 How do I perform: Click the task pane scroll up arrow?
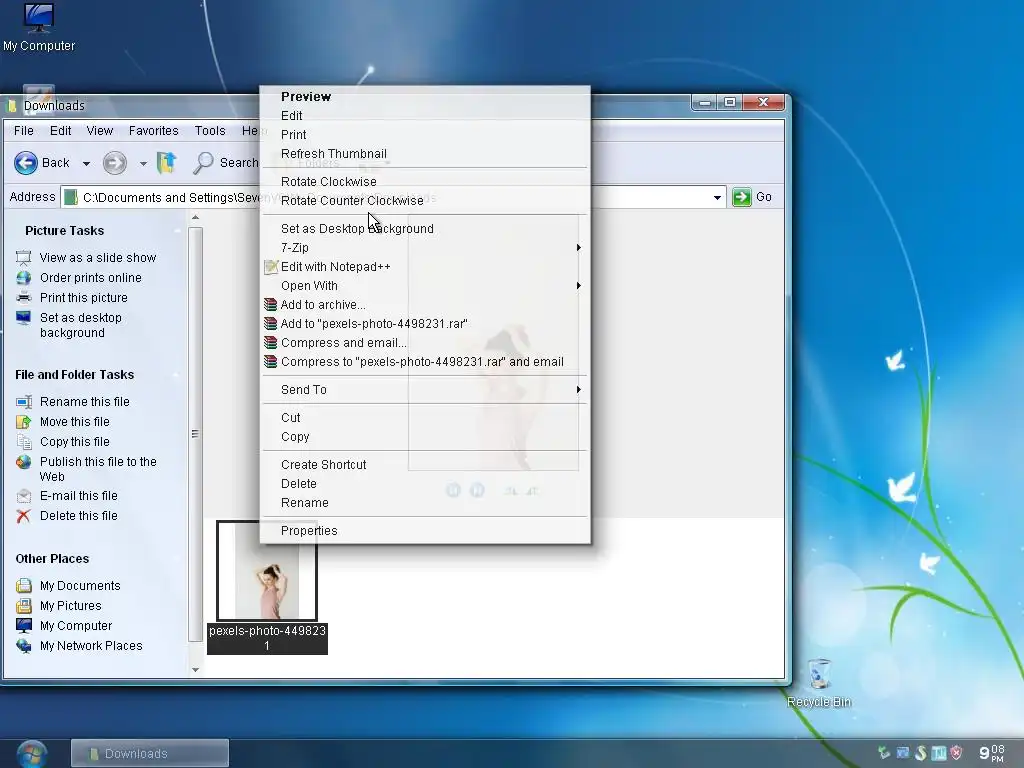pyautogui.click(x=195, y=217)
